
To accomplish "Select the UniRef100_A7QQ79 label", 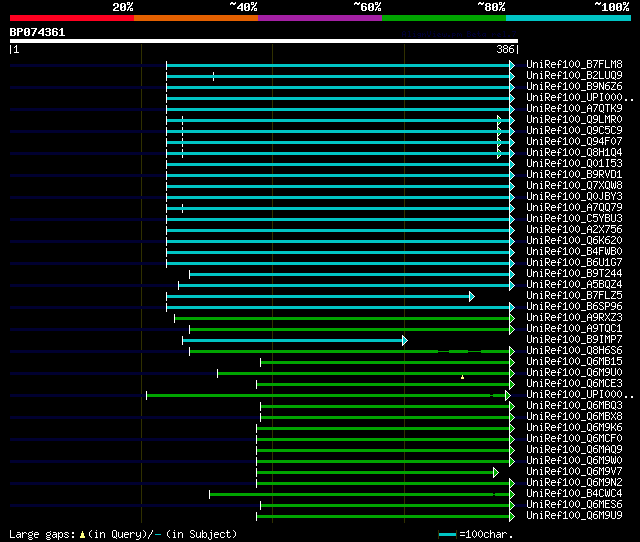I will (574, 208).
